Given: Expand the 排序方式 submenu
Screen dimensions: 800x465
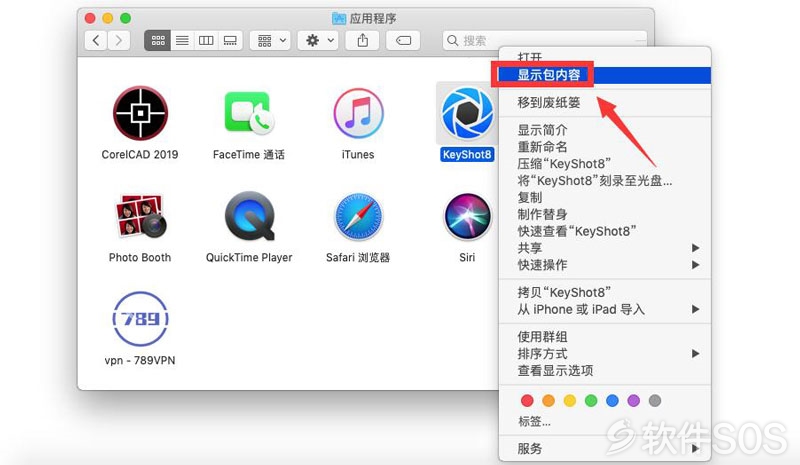Looking at the screenshot, I should pos(605,354).
